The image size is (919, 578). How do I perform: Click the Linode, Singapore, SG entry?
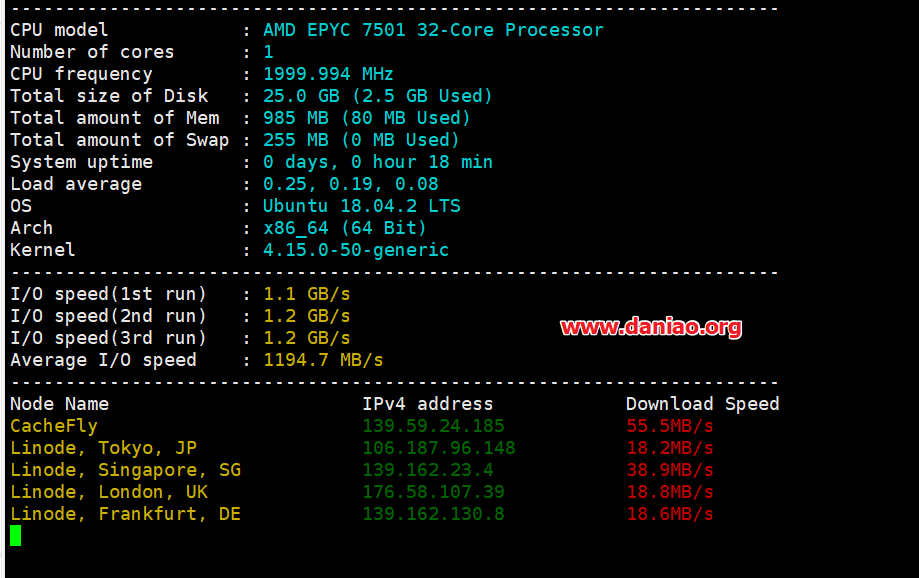click(x=125, y=470)
